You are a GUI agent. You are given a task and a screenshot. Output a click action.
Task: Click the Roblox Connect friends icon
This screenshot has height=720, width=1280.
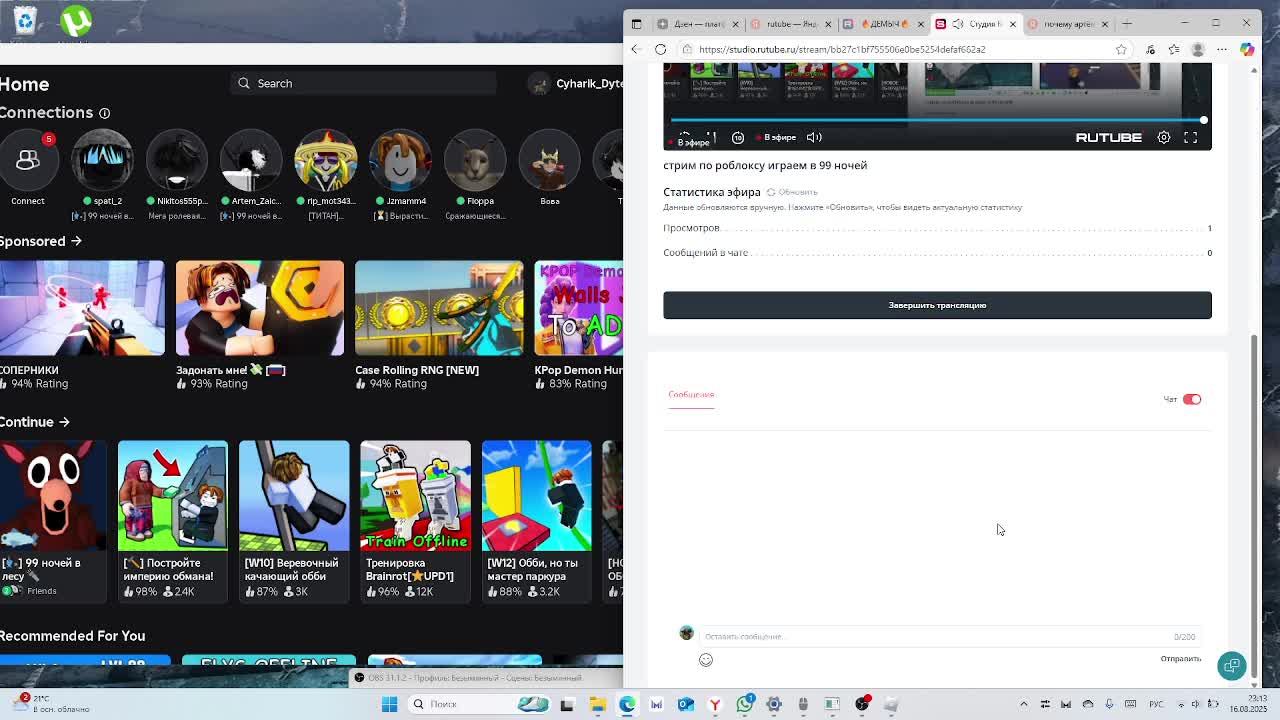point(28,161)
